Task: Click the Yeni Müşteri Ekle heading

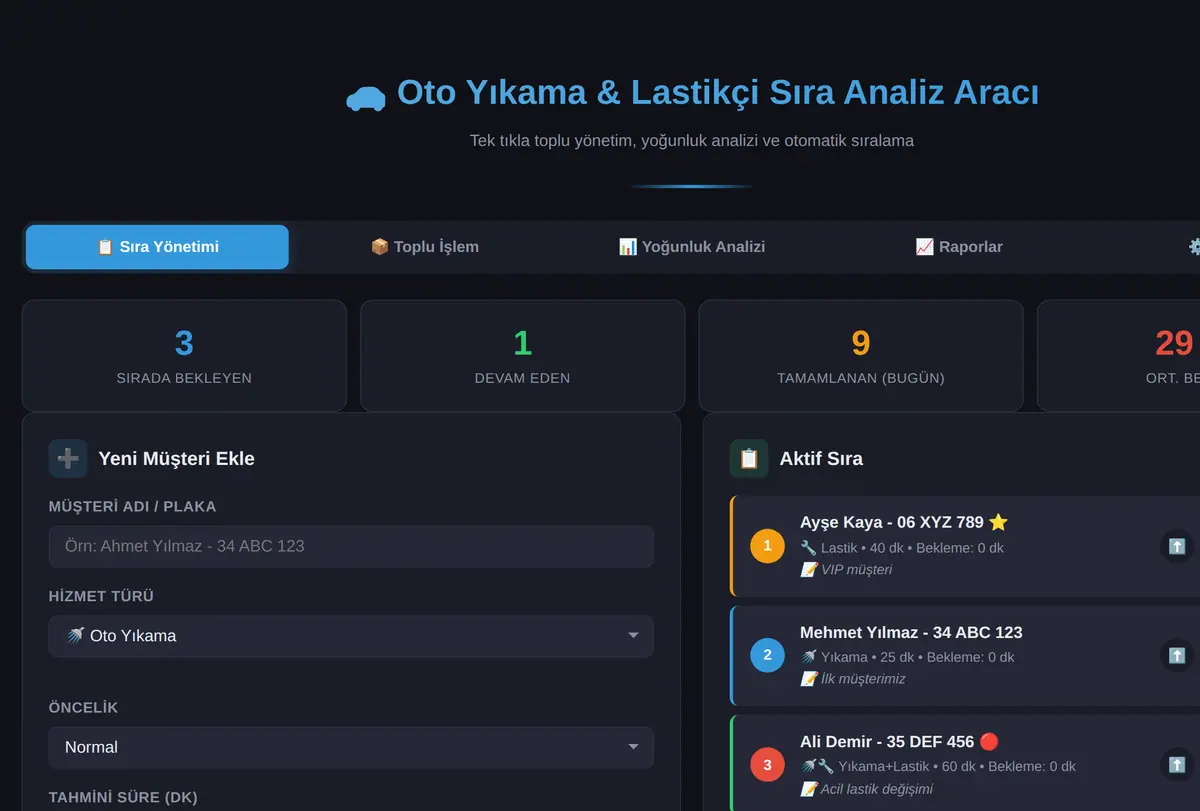Action: [176, 459]
